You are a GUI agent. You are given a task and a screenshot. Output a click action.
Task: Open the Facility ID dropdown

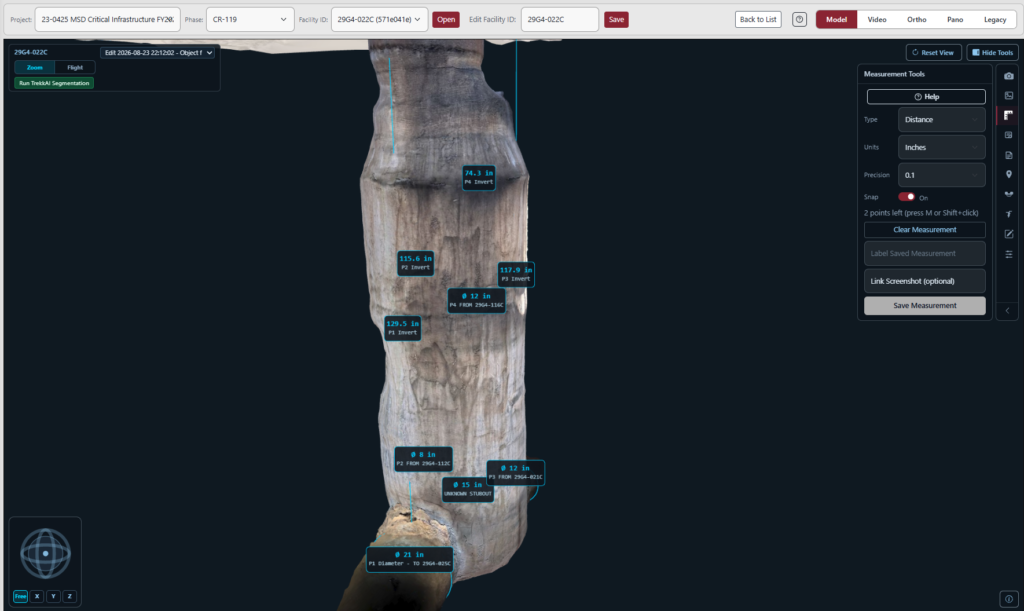click(379, 20)
